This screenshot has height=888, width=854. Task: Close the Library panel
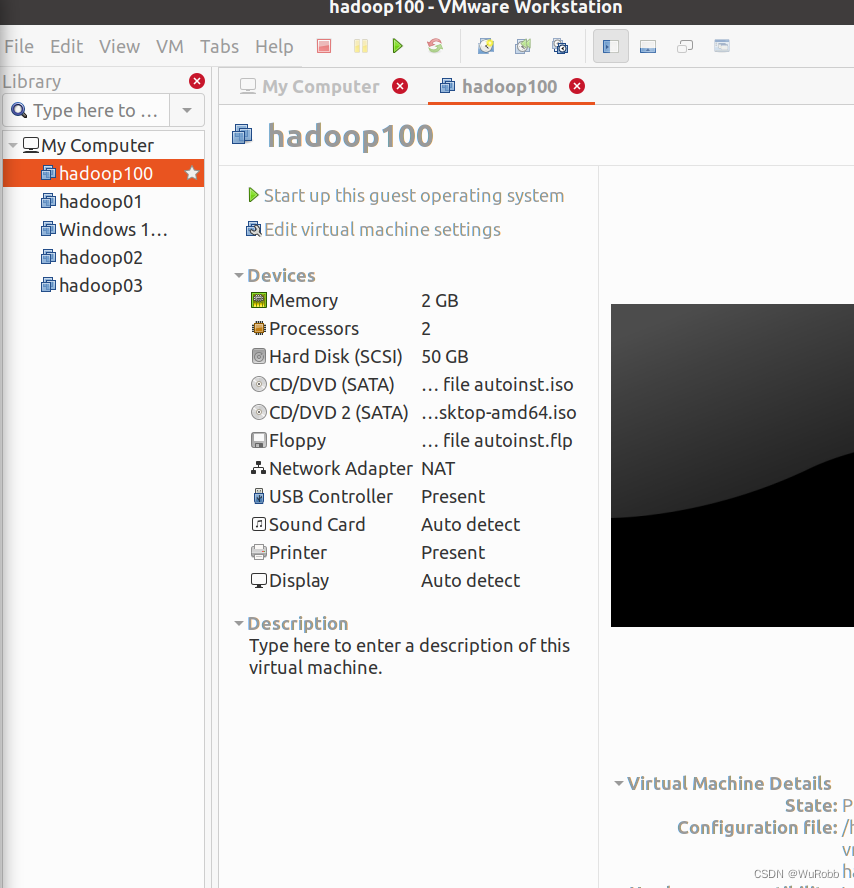click(197, 81)
